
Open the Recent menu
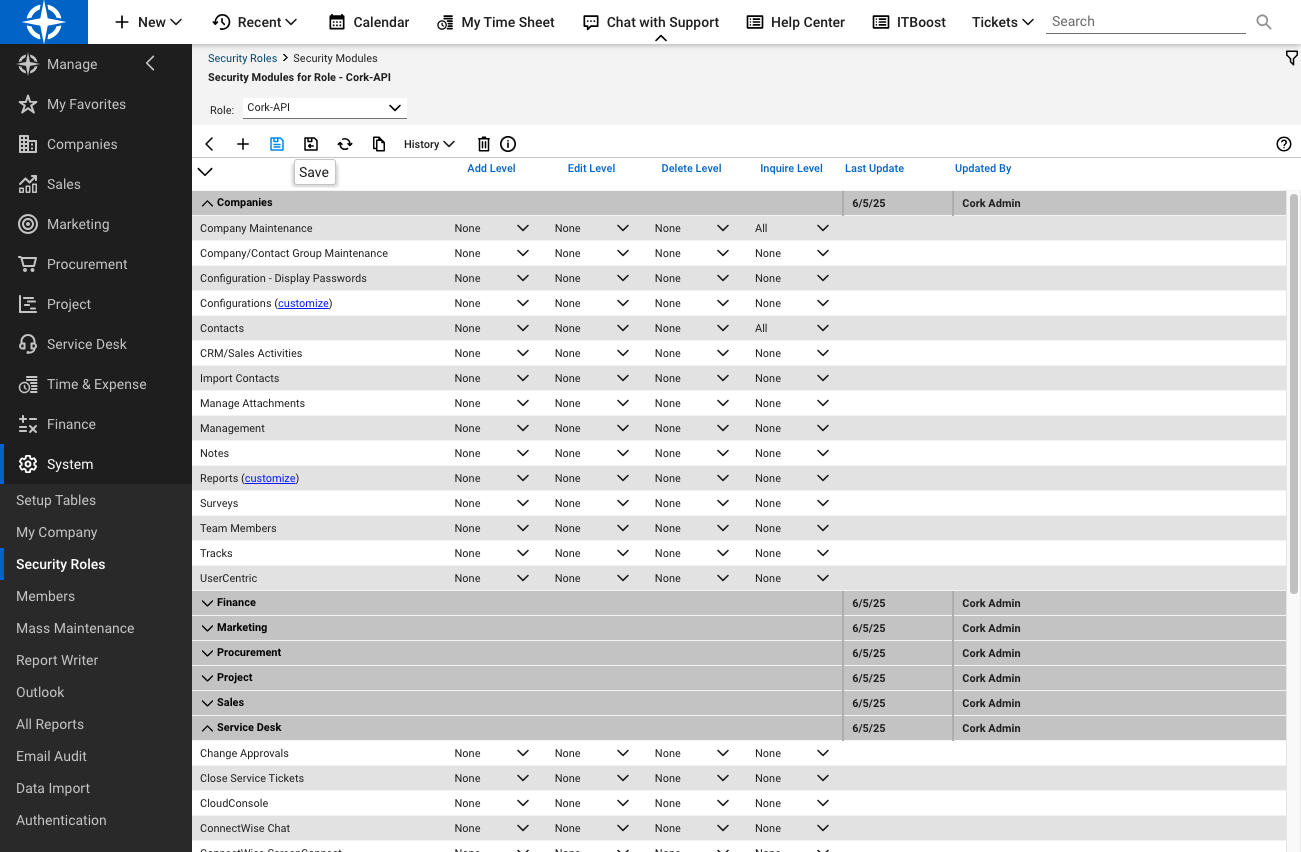(x=255, y=22)
